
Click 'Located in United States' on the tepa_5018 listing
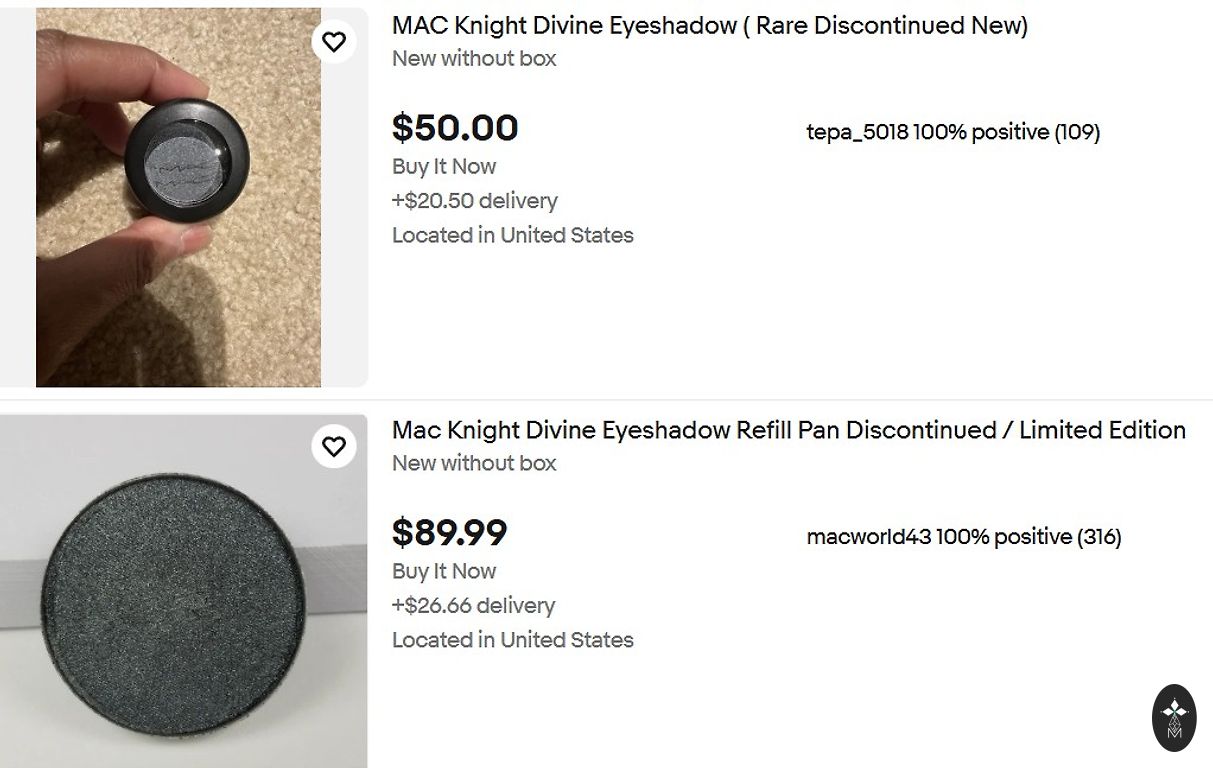click(x=512, y=236)
